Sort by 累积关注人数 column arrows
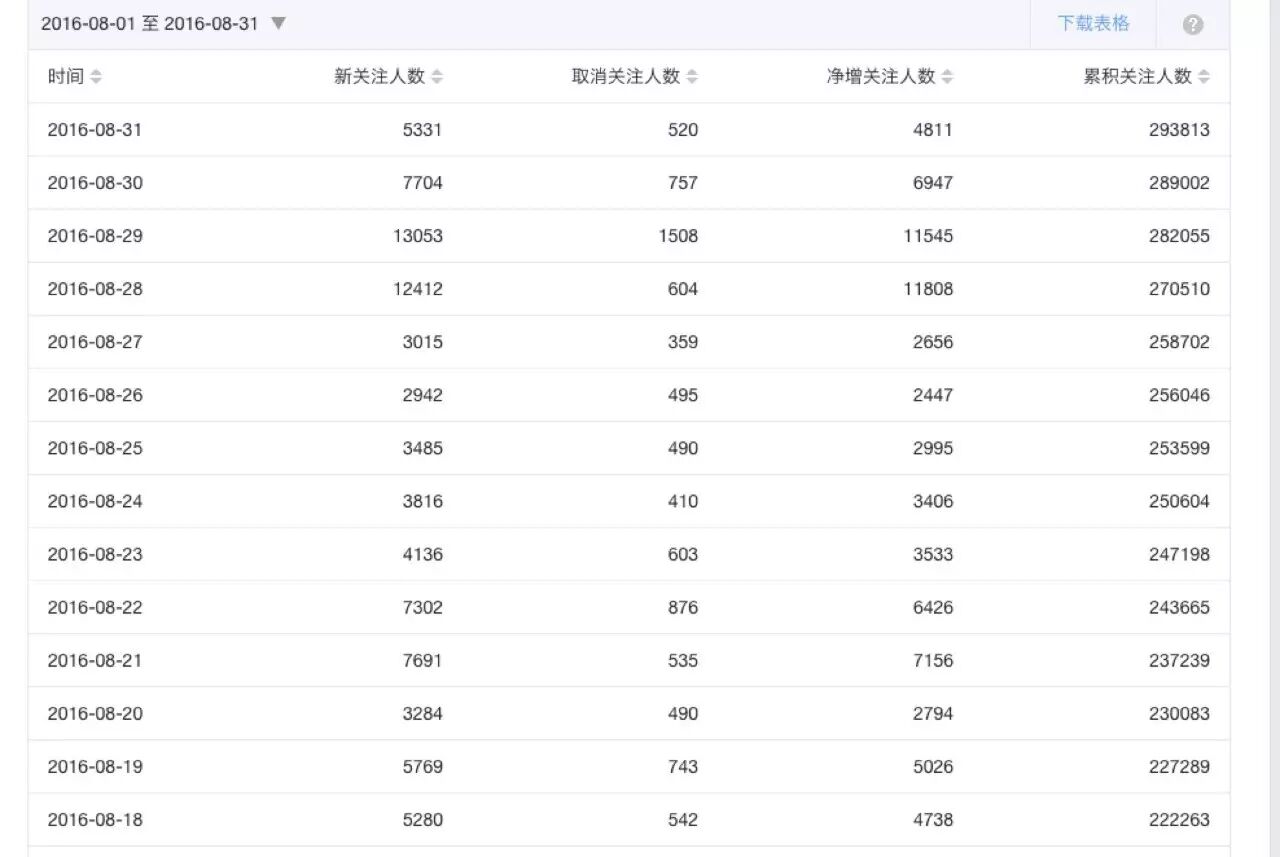Image resolution: width=1280 pixels, height=857 pixels. [x=1204, y=77]
